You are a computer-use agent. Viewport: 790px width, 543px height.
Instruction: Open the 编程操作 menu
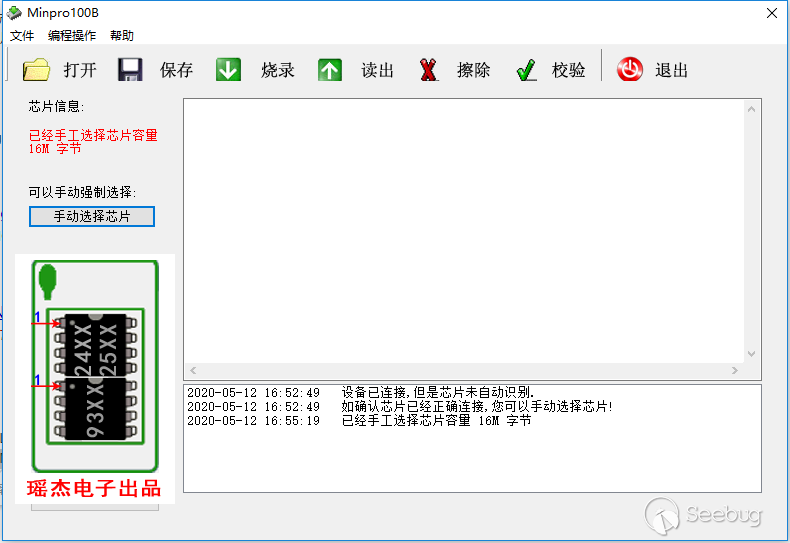72,36
